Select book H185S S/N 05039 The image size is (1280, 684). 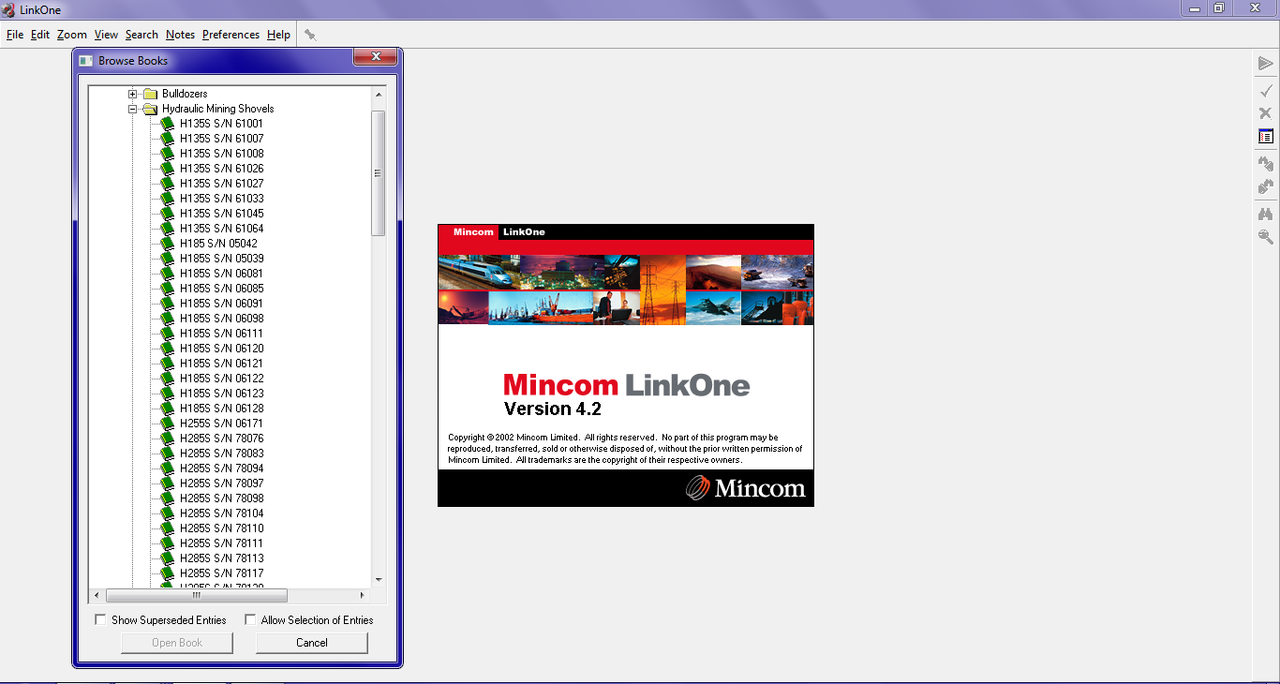(221, 259)
